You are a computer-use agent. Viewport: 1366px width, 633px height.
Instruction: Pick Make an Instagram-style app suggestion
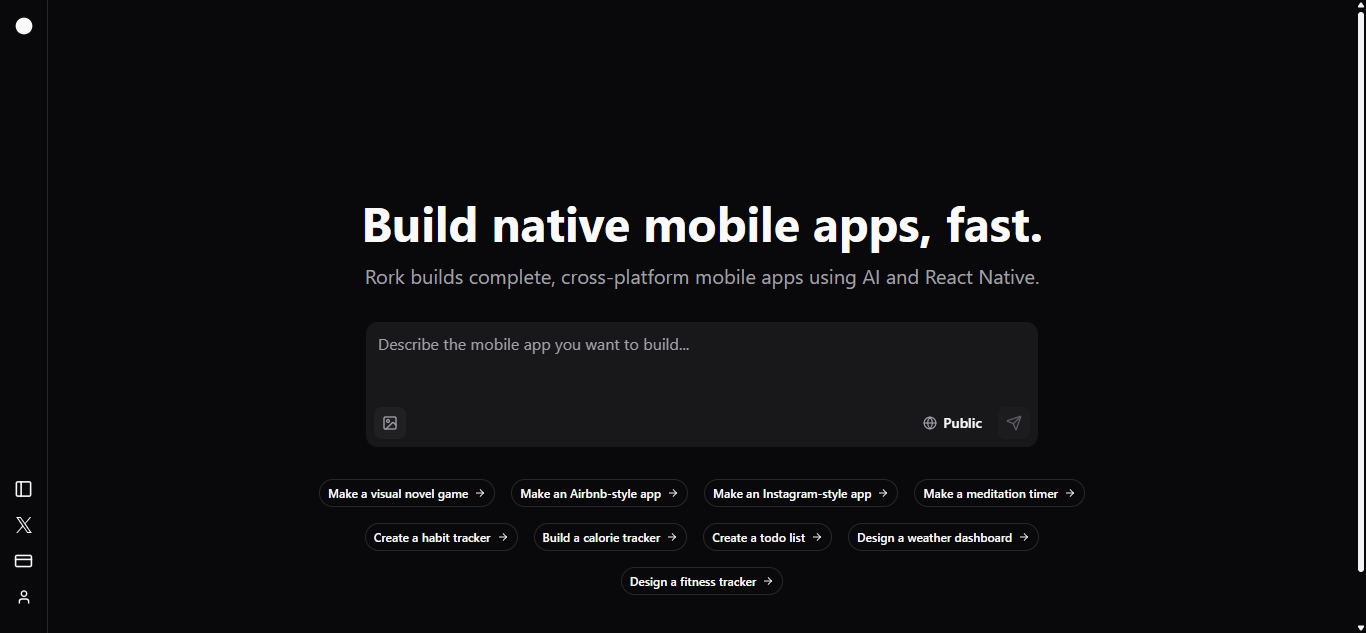pyautogui.click(x=800, y=494)
